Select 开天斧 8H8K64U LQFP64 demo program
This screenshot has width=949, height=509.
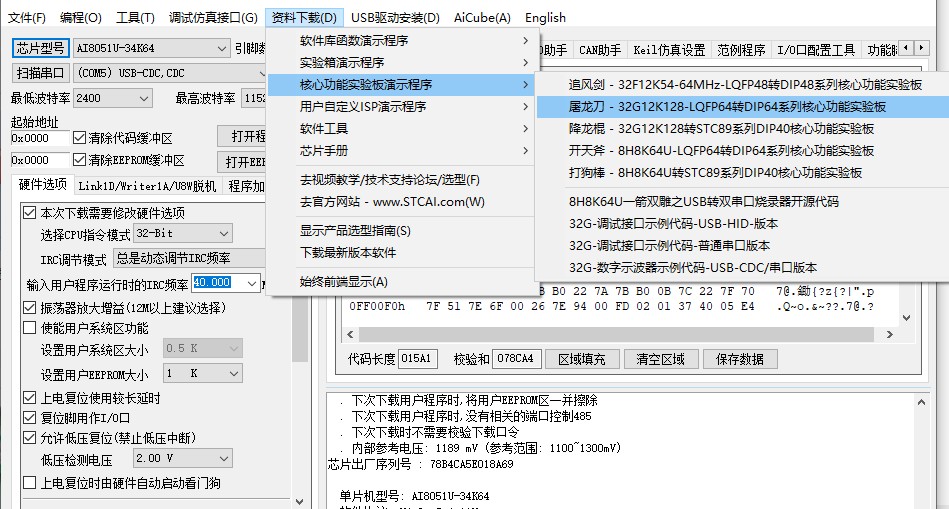coord(743,151)
